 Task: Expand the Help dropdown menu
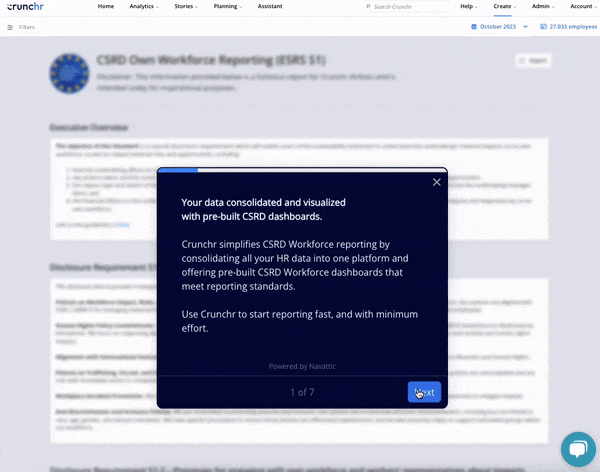469,6
